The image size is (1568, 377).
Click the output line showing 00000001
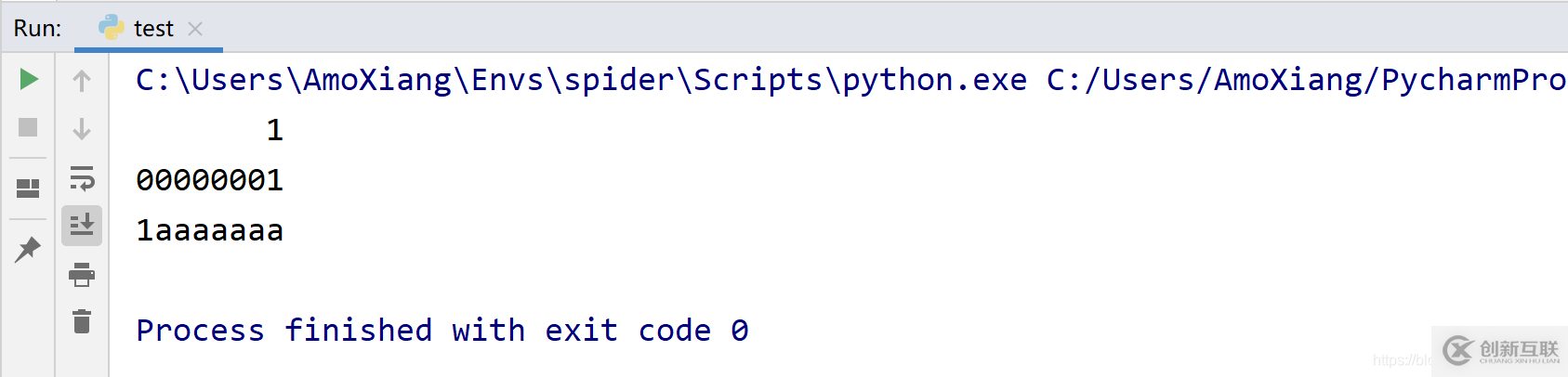(210, 180)
